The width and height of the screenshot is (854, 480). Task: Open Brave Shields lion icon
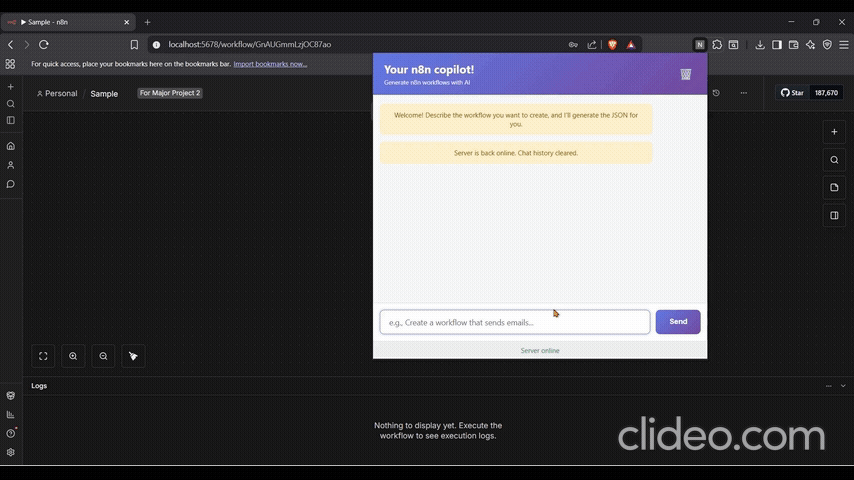tap(612, 45)
